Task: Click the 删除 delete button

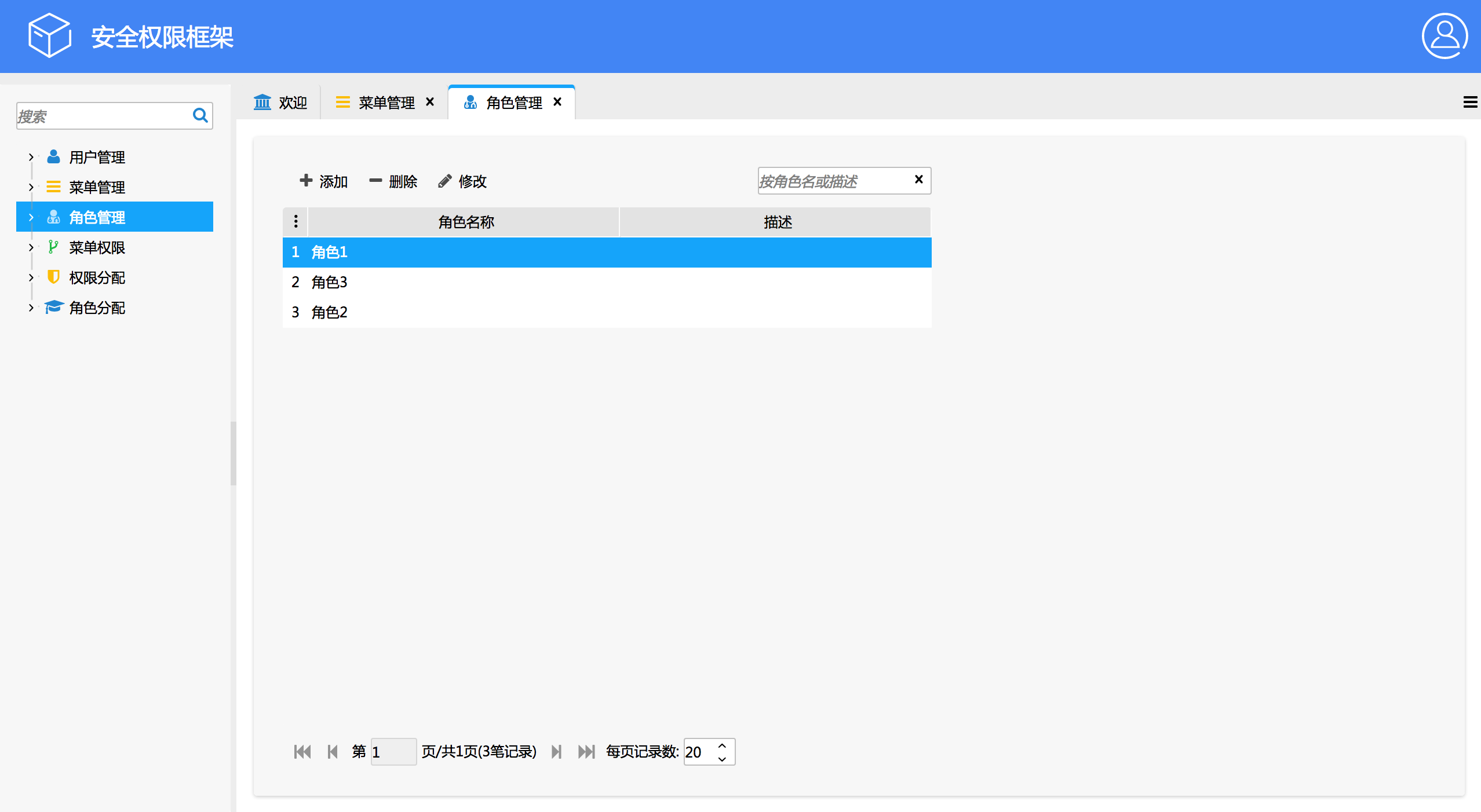Action: click(x=393, y=181)
